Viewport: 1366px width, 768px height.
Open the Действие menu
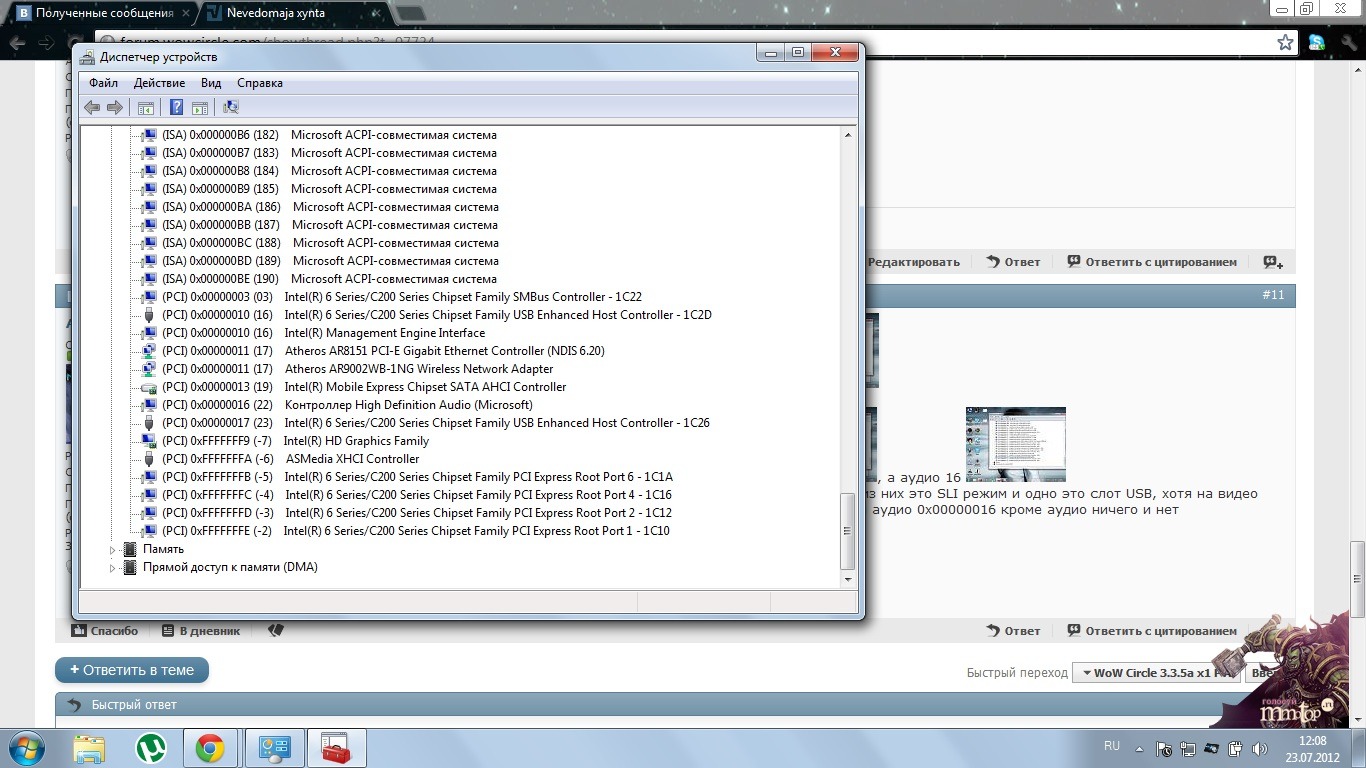pos(159,83)
